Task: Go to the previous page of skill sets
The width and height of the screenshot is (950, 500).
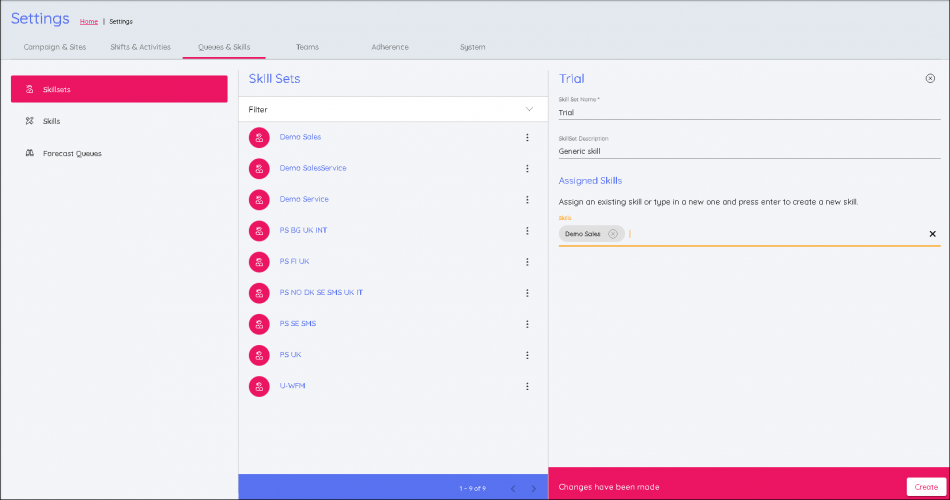Action: coord(513,488)
